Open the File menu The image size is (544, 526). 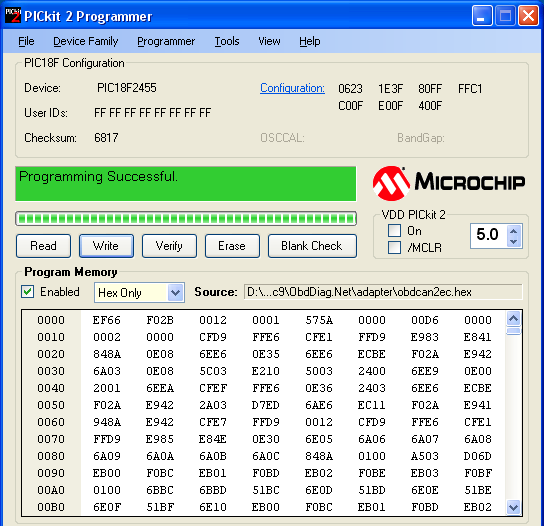click(x=26, y=41)
